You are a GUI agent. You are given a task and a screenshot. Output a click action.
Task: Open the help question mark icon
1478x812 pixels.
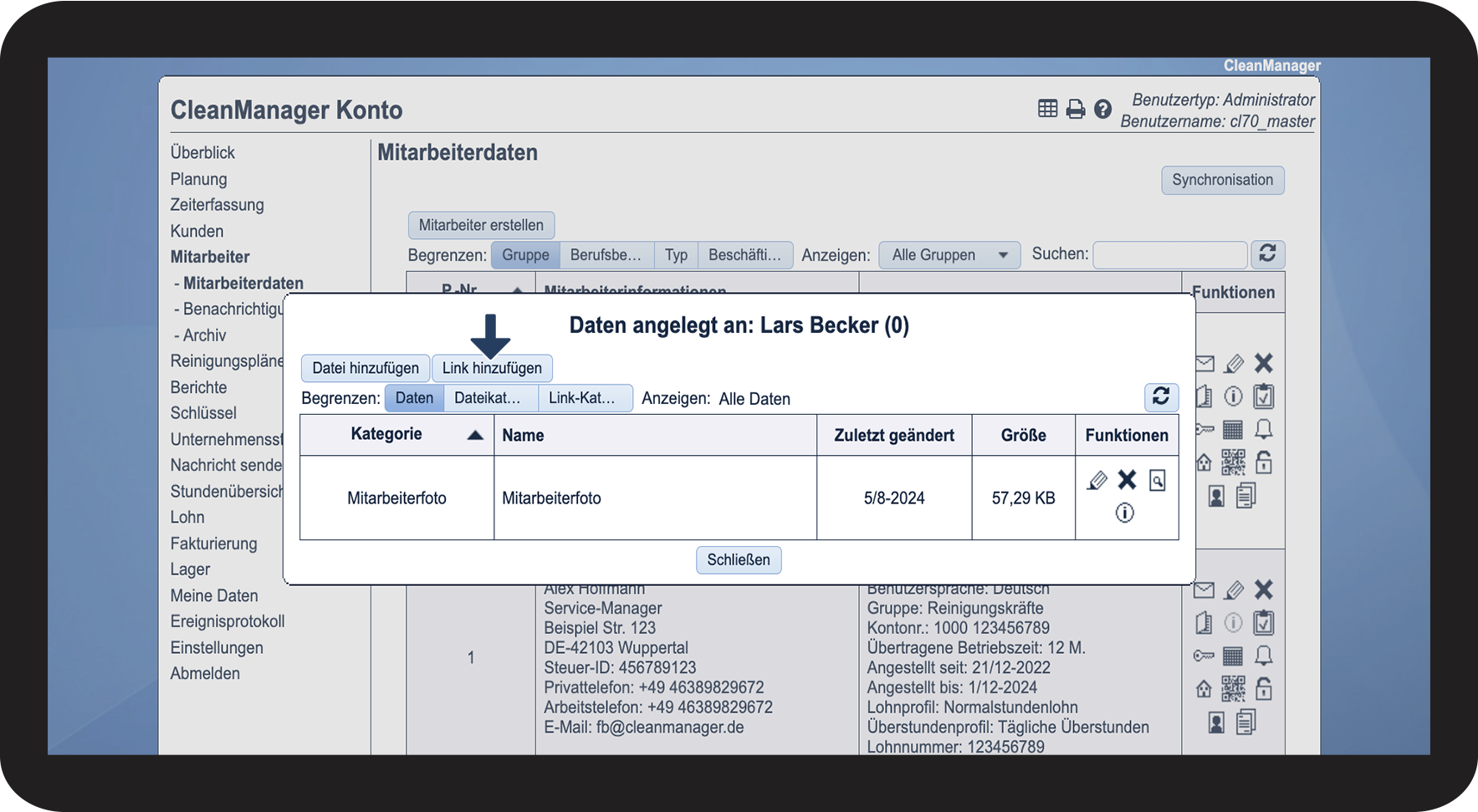[1103, 109]
